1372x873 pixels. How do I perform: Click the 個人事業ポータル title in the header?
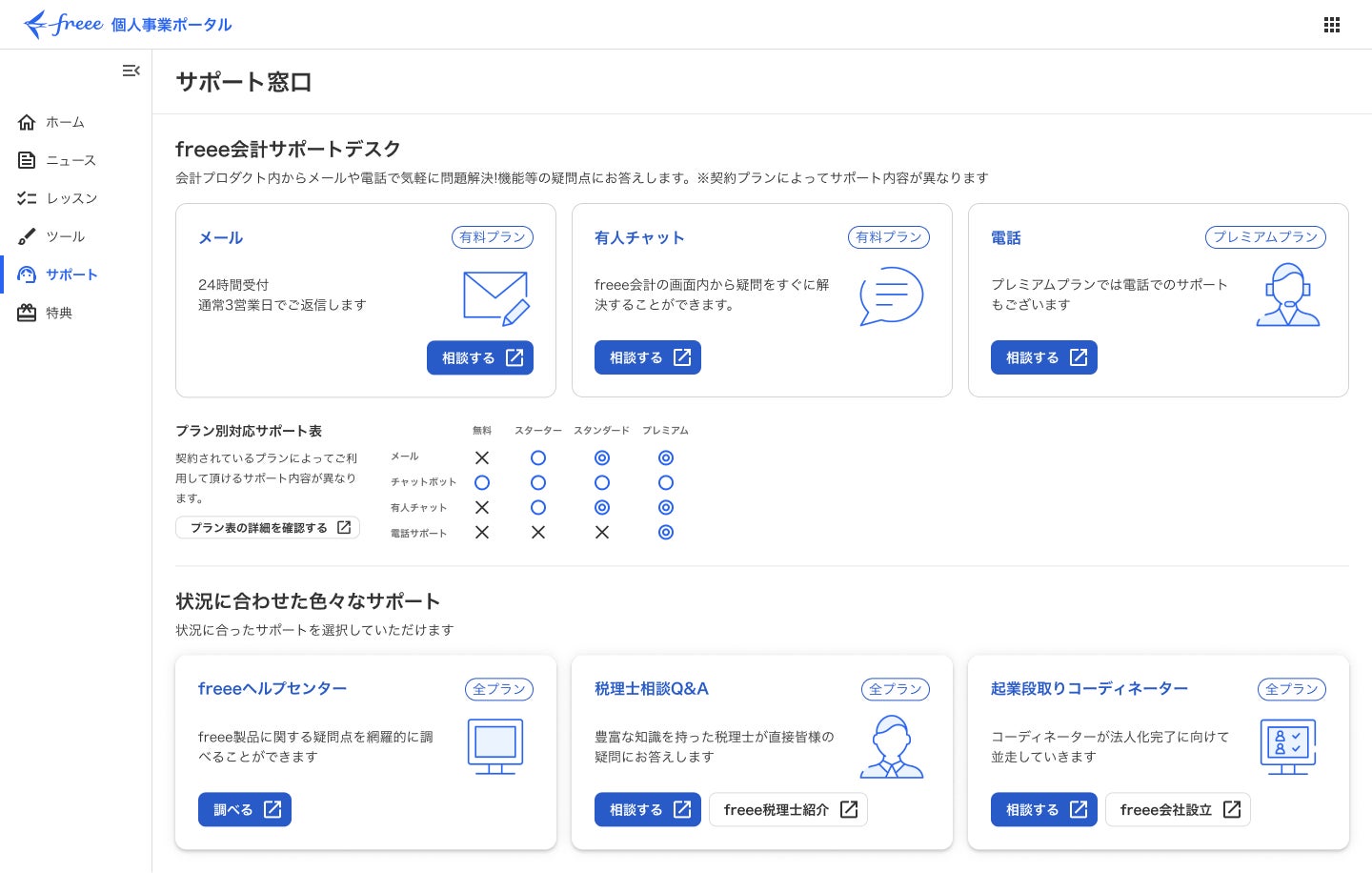point(171,25)
